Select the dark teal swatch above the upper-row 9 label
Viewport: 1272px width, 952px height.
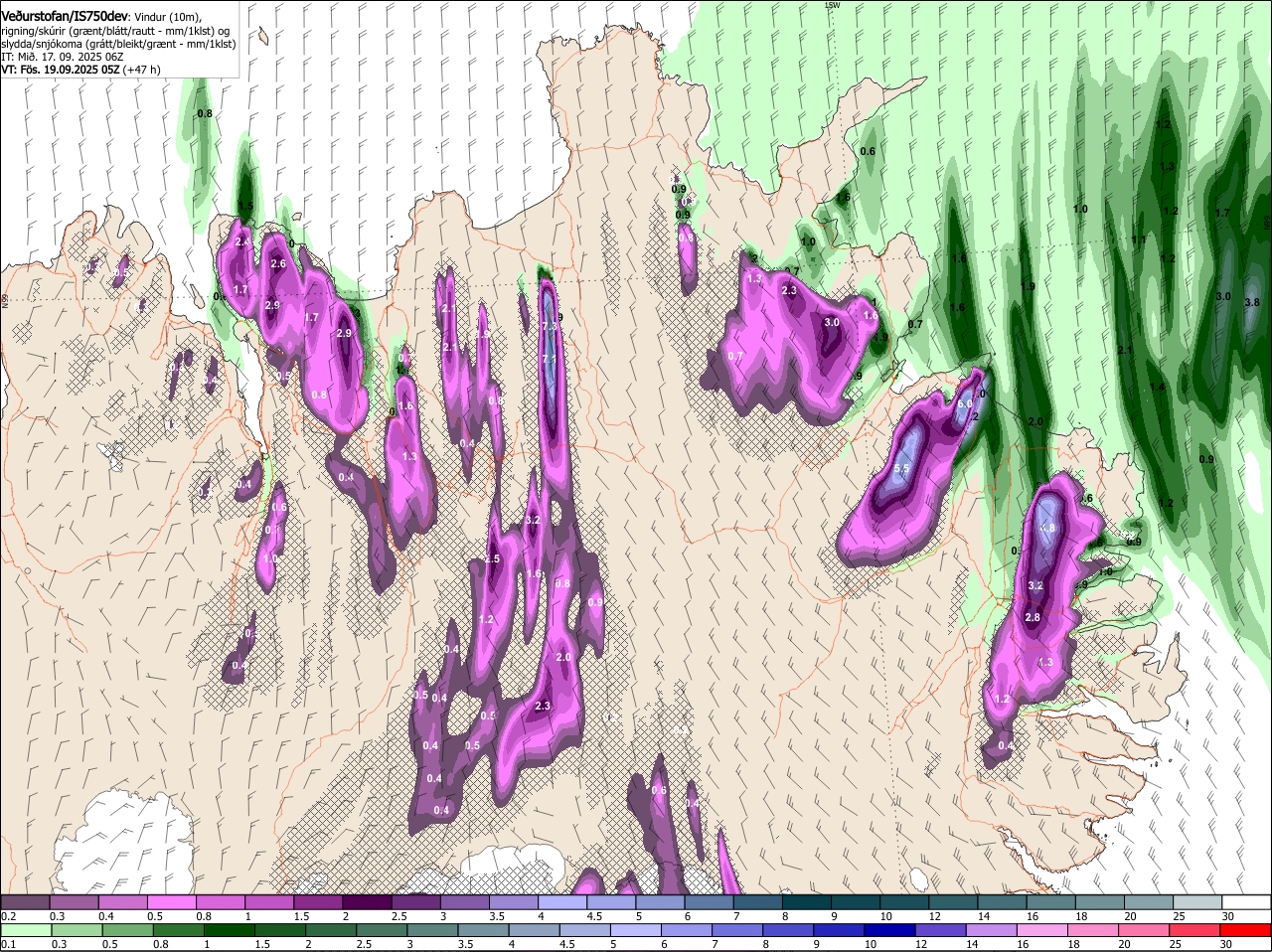tap(857, 901)
